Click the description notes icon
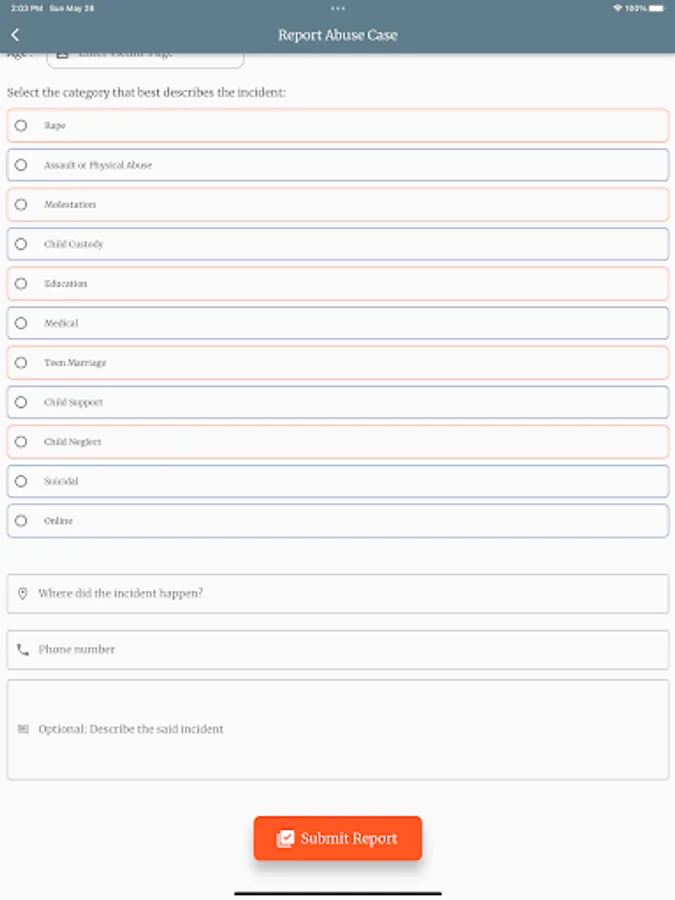The image size is (675, 900). tap(22, 729)
